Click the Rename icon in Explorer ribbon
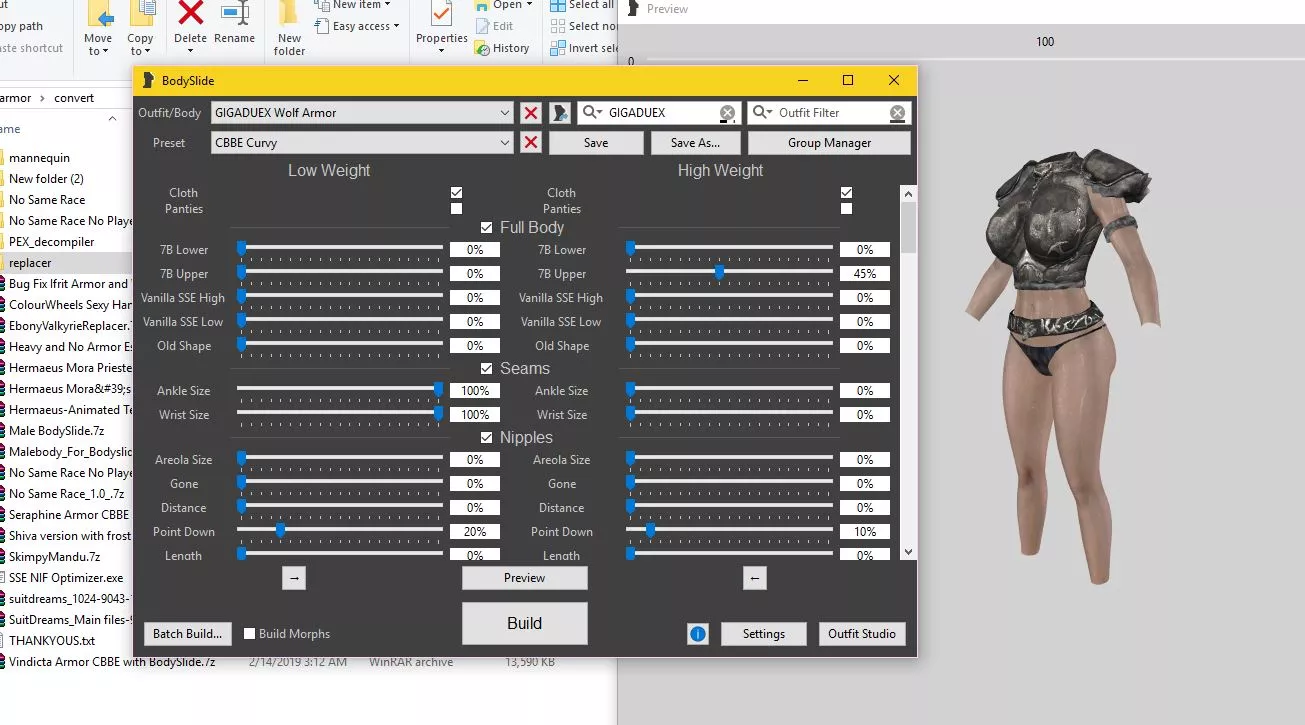 (x=235, y=14)
